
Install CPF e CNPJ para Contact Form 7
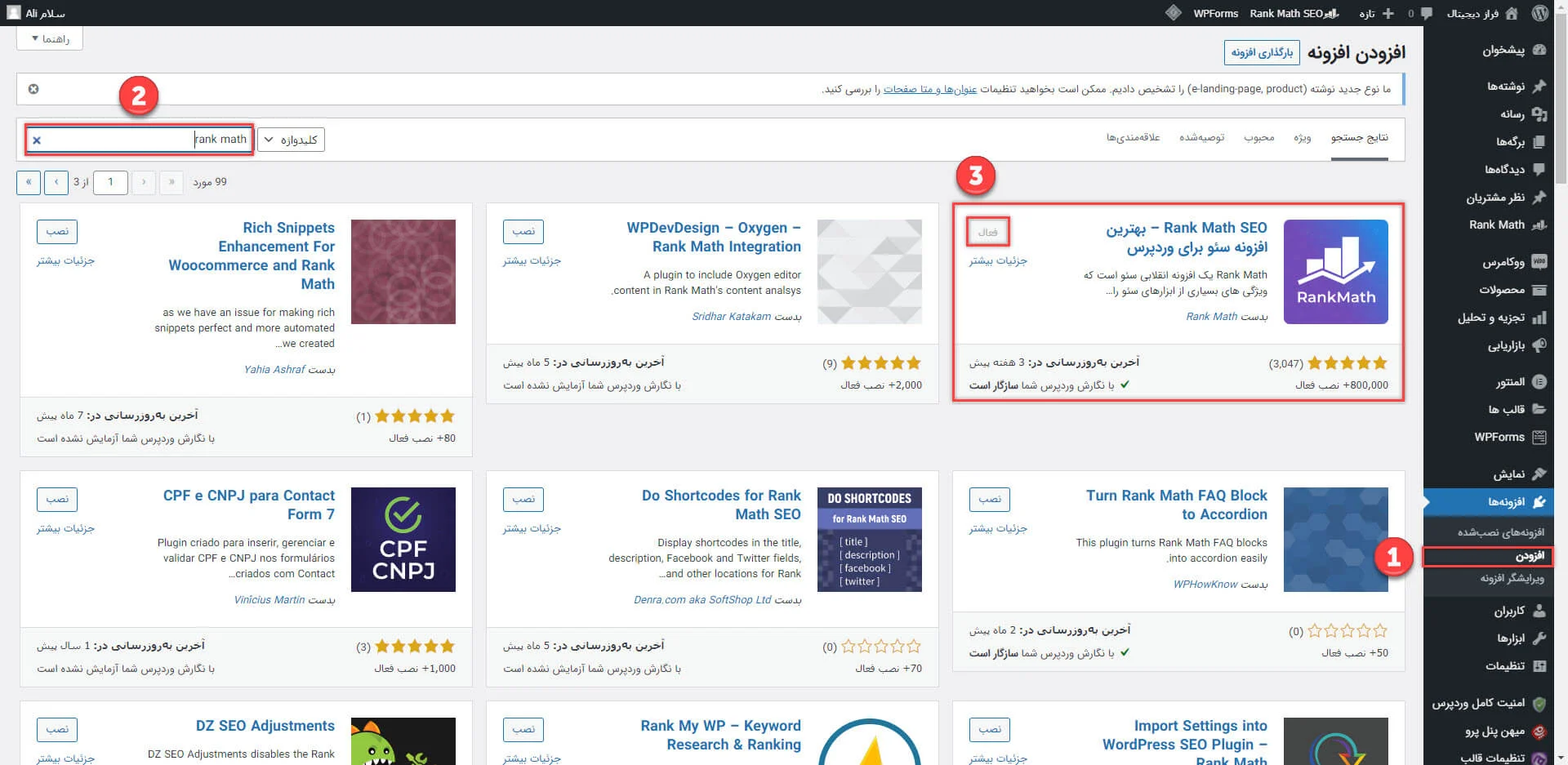tap(57, 499)
